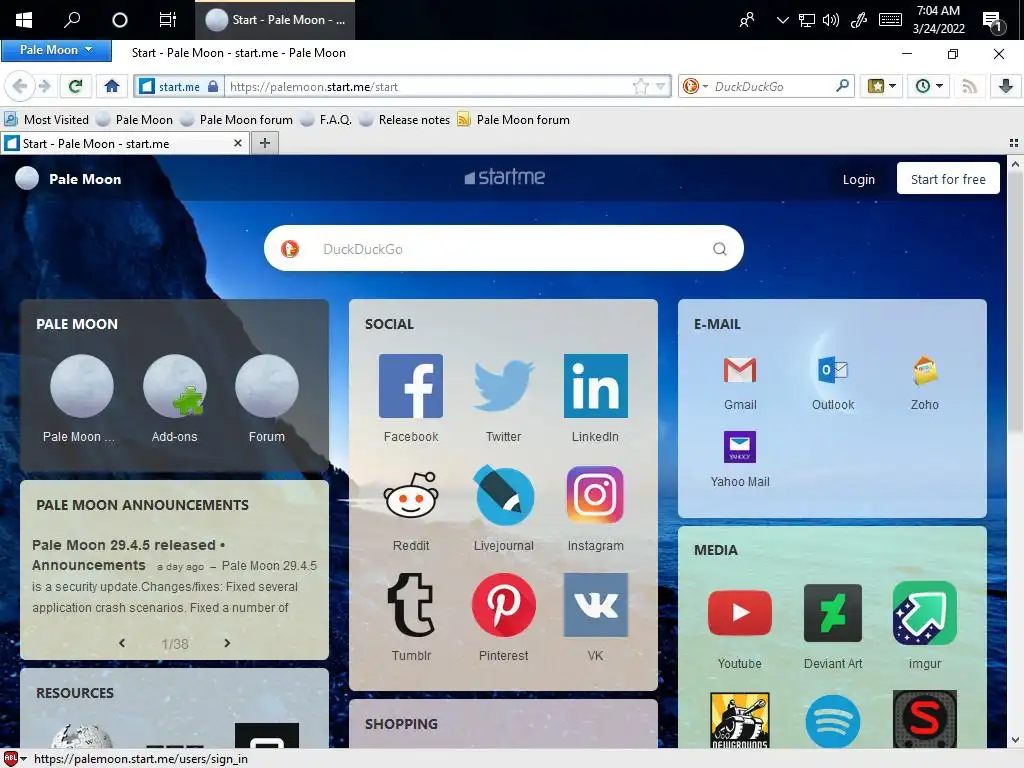Open the volume control in tray
This screenshot has height=768, width=1024.
[x=831, y=20]
